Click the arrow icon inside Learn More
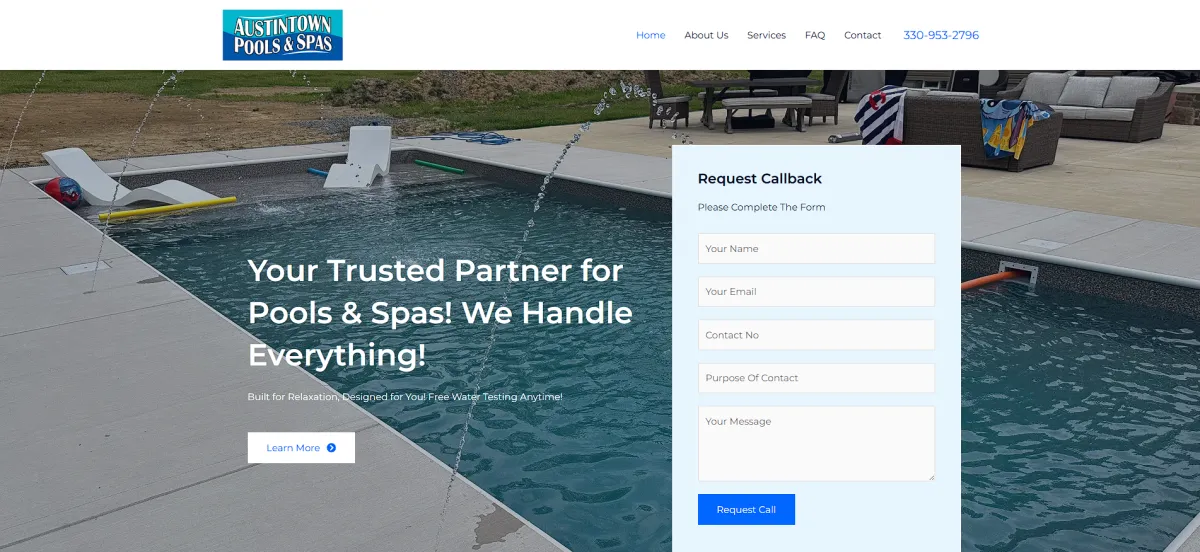 331,448
